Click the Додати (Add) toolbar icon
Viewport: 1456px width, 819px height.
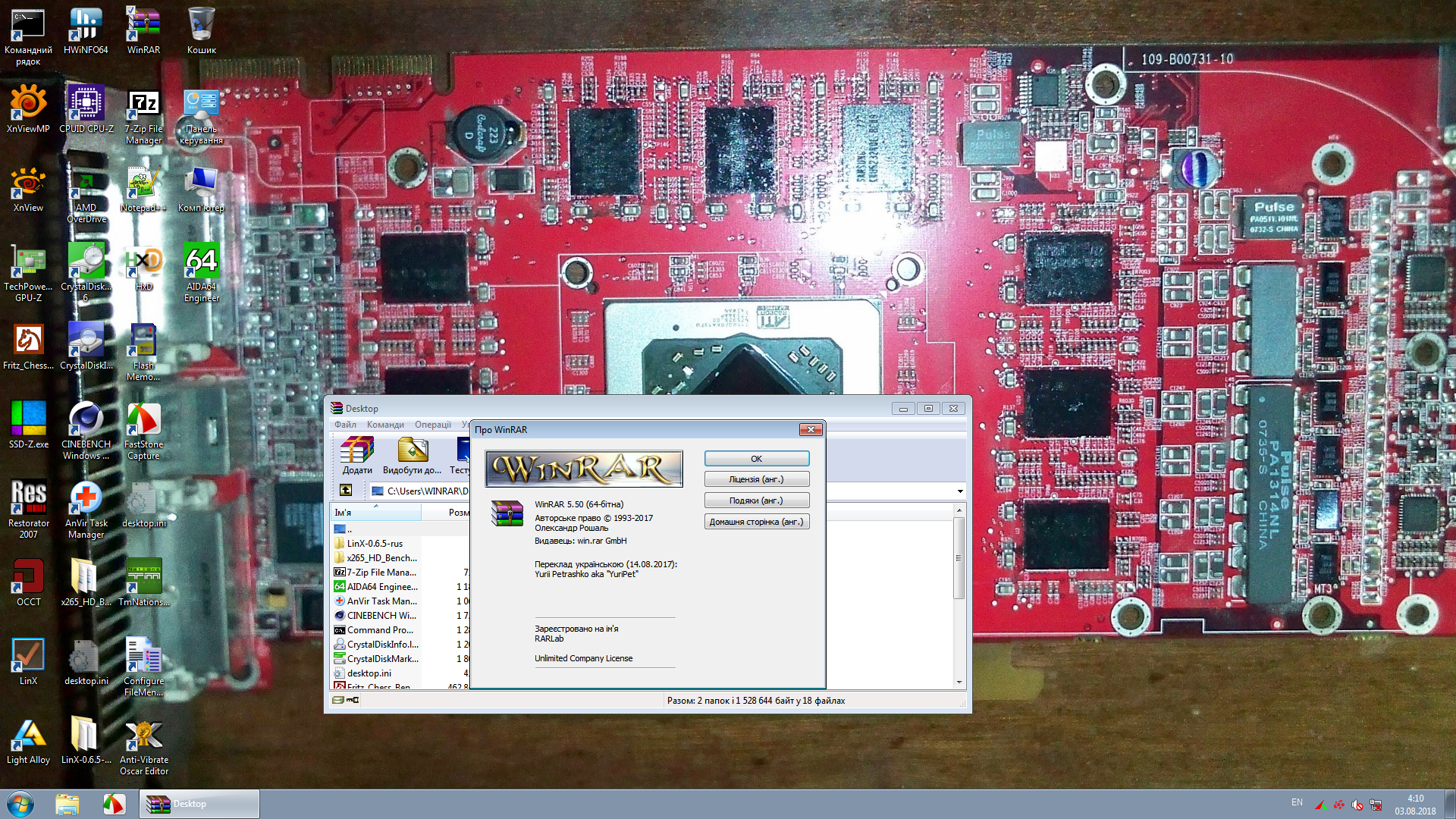[x=356, y=455]
